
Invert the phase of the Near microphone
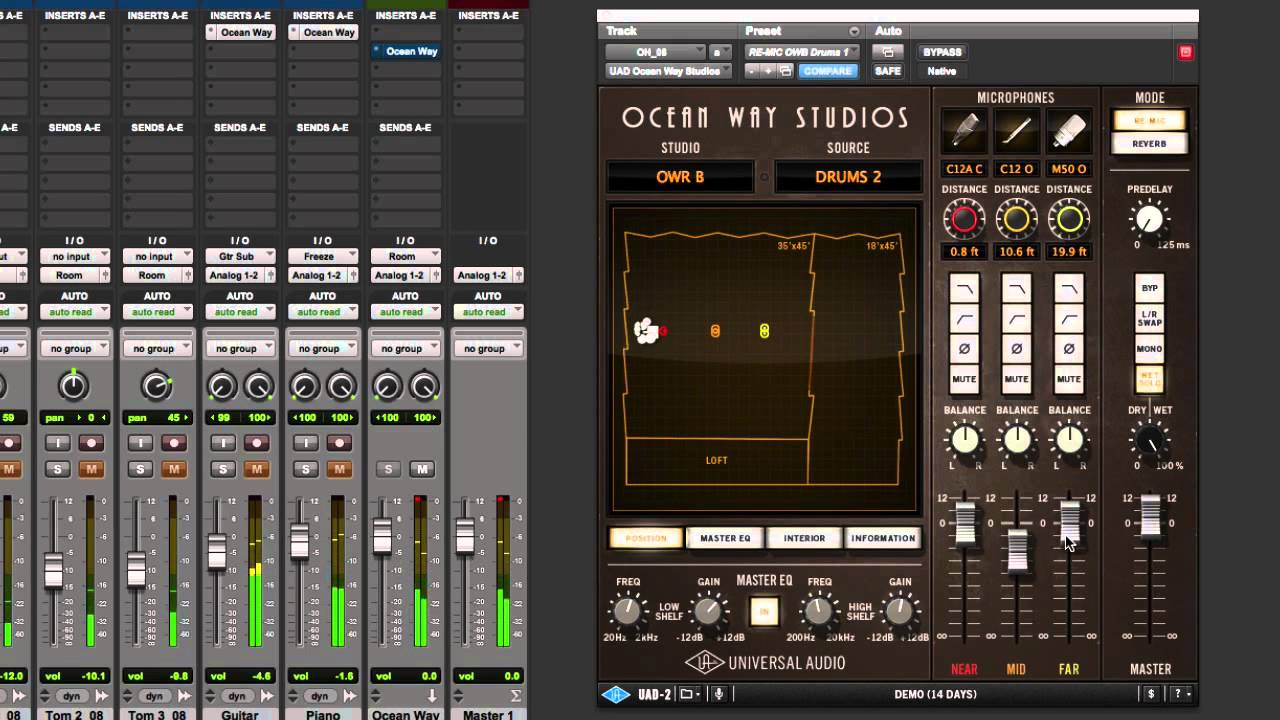click(965, 349)
